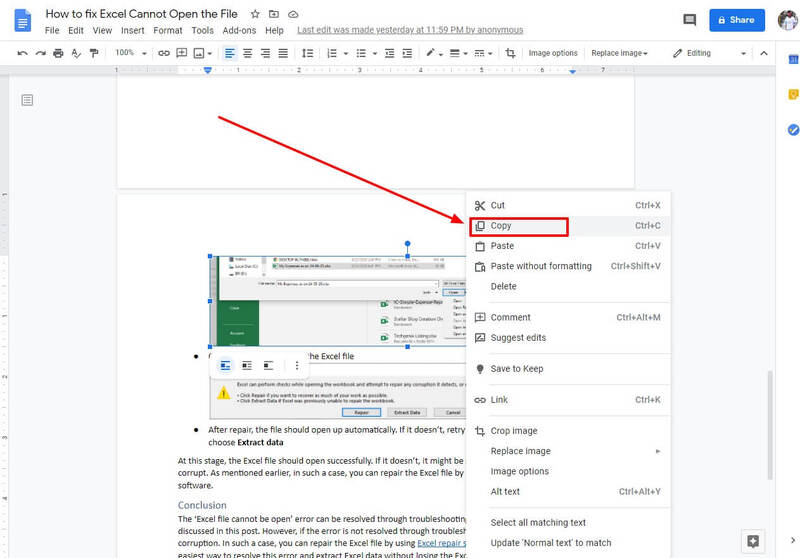Click the Insert image toolbar icon

[199, 53]
